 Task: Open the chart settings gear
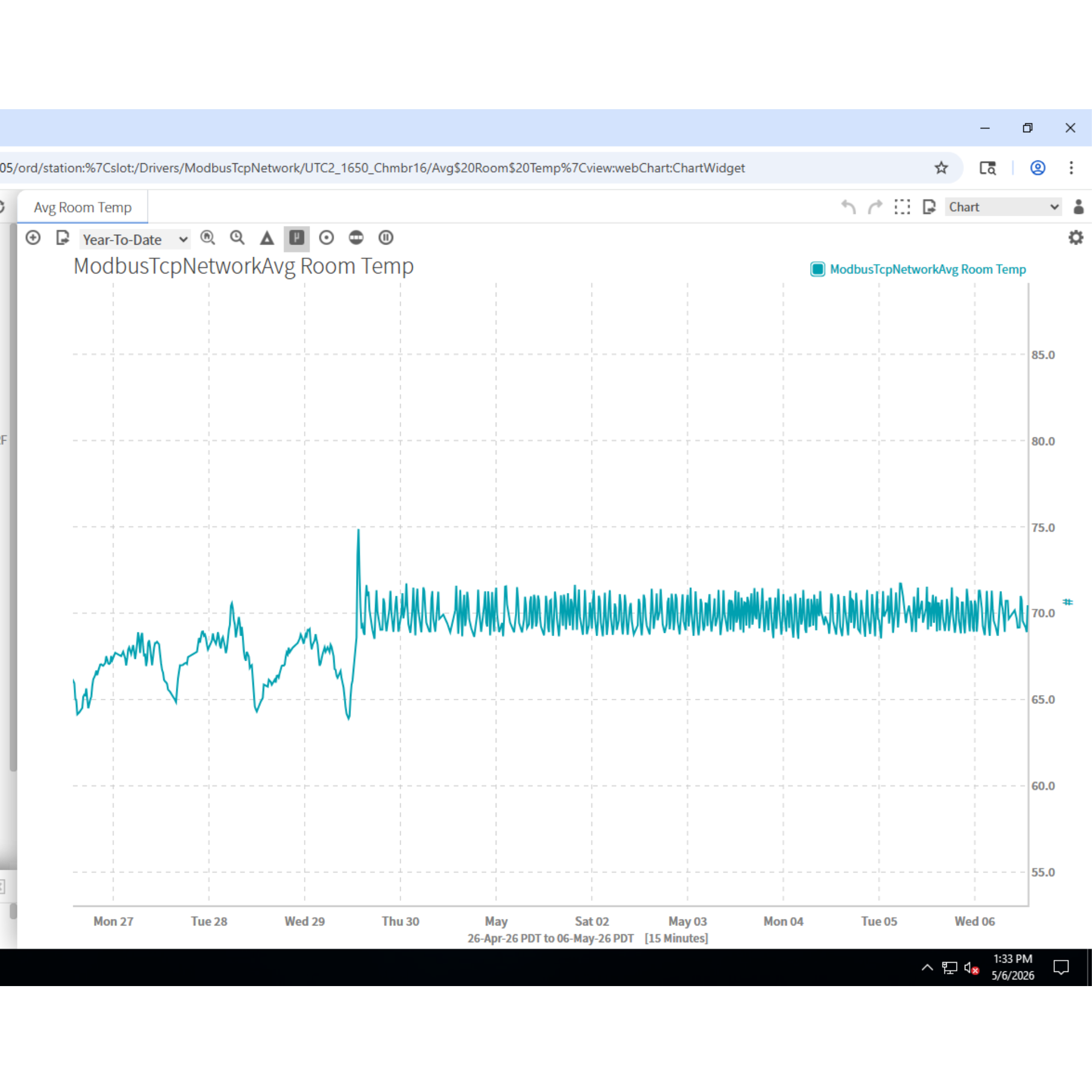coord(1076,238)
